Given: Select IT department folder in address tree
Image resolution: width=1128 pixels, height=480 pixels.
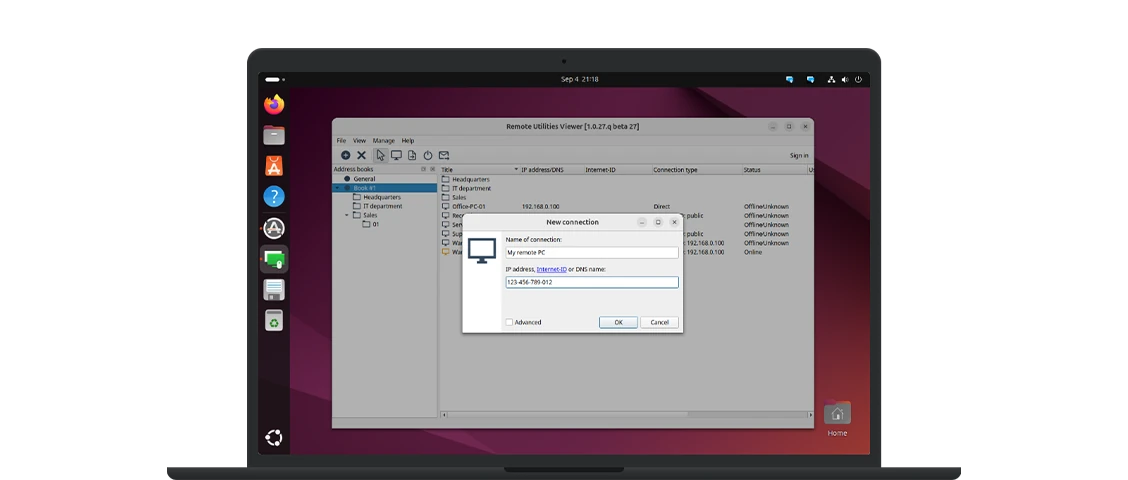Looking at the screenshot, I should [x=382, y=206].
